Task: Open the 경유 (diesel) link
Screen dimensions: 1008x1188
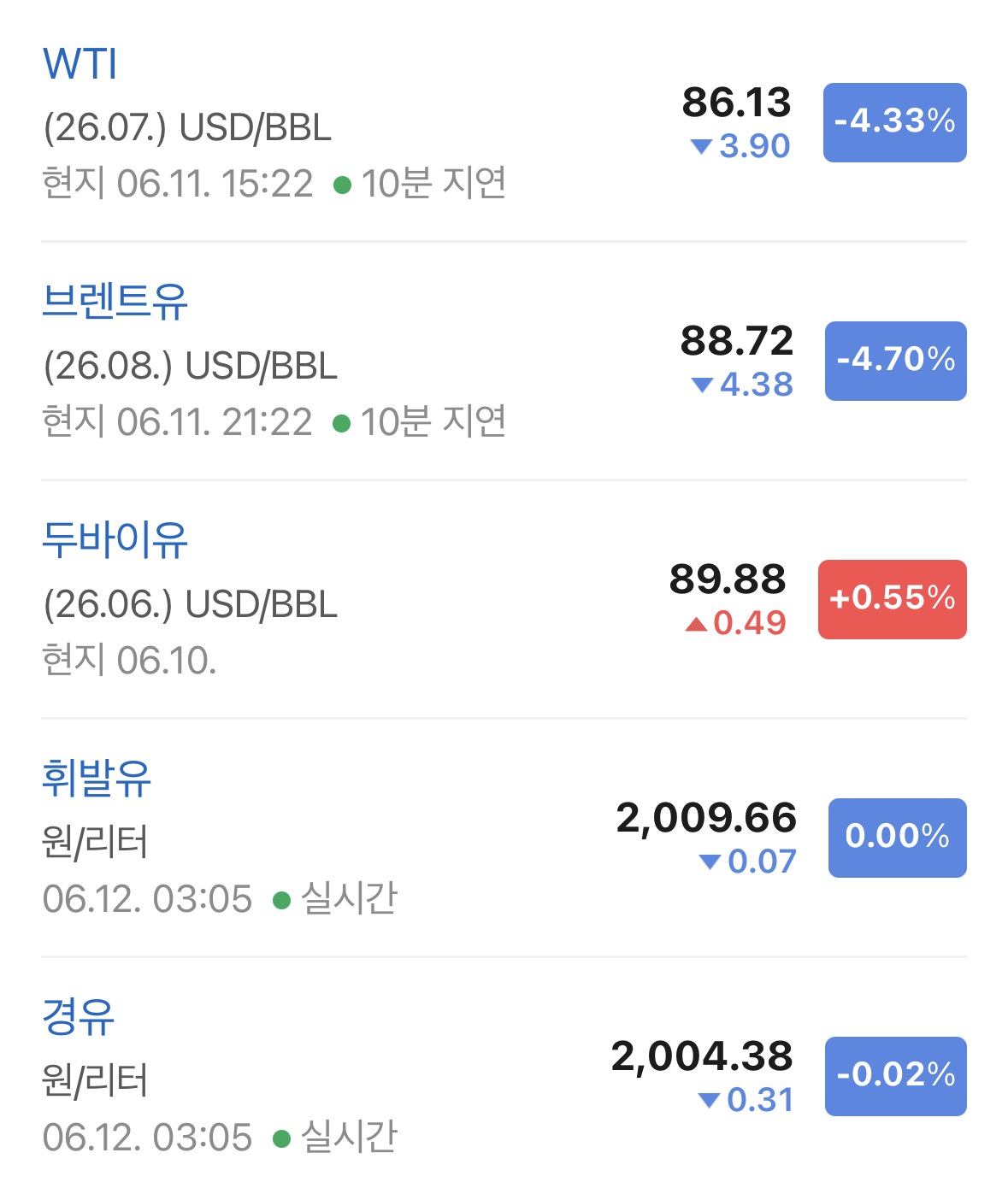Action: (x=78, y=1016)
